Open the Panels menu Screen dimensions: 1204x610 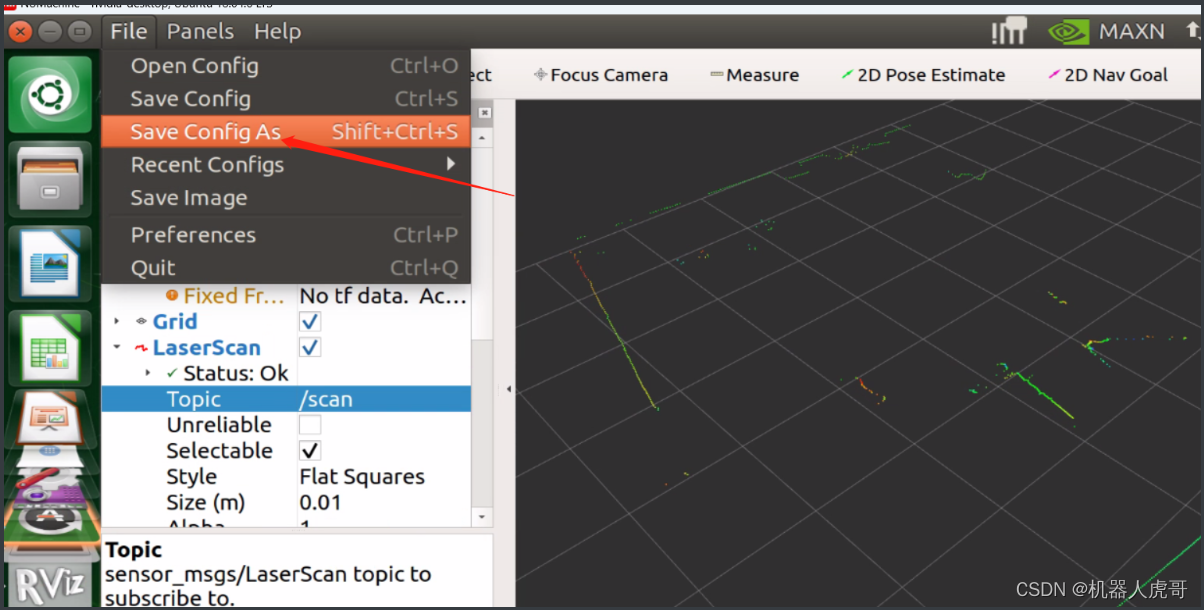coord(200,32)
